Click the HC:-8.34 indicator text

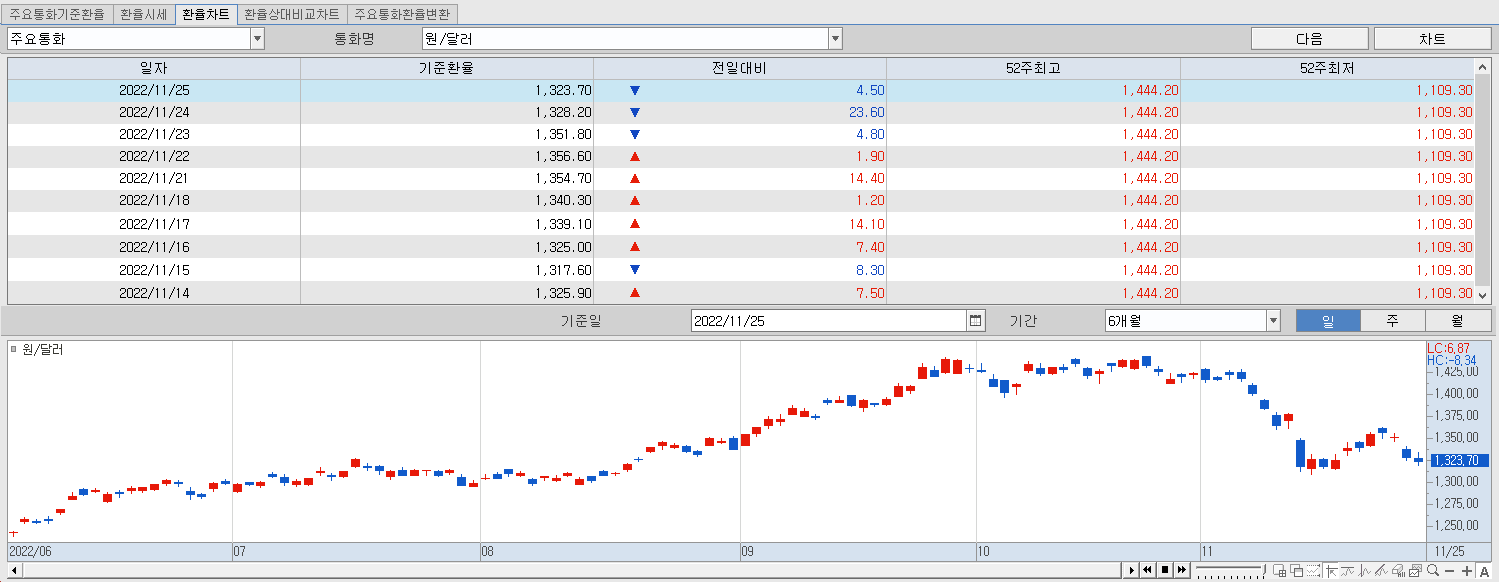tap(1451, 360)
